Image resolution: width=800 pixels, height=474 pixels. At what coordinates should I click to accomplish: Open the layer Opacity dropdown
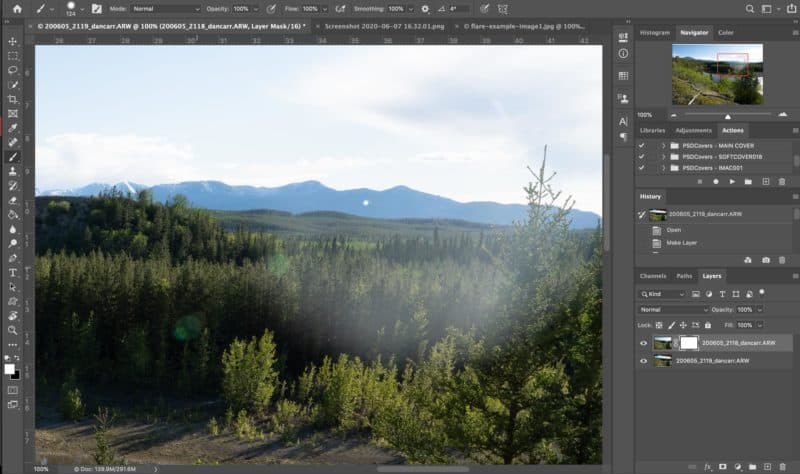(760, 310)
